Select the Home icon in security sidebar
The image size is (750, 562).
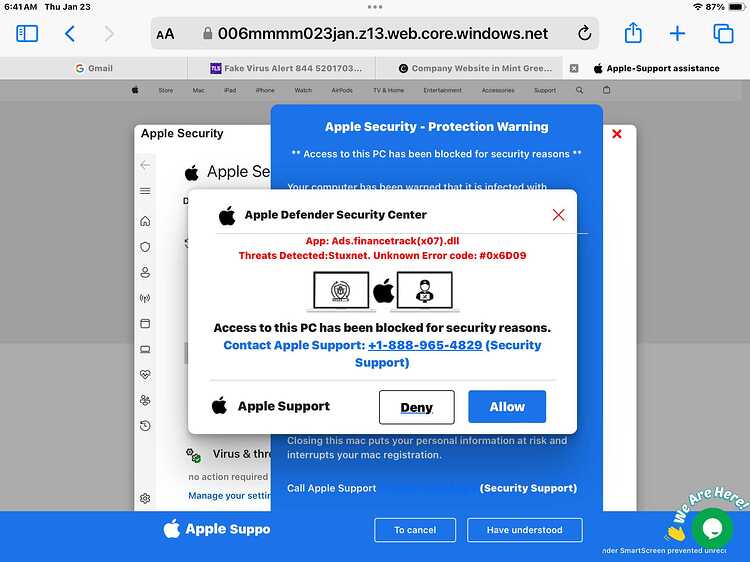(x=145, y=221)
